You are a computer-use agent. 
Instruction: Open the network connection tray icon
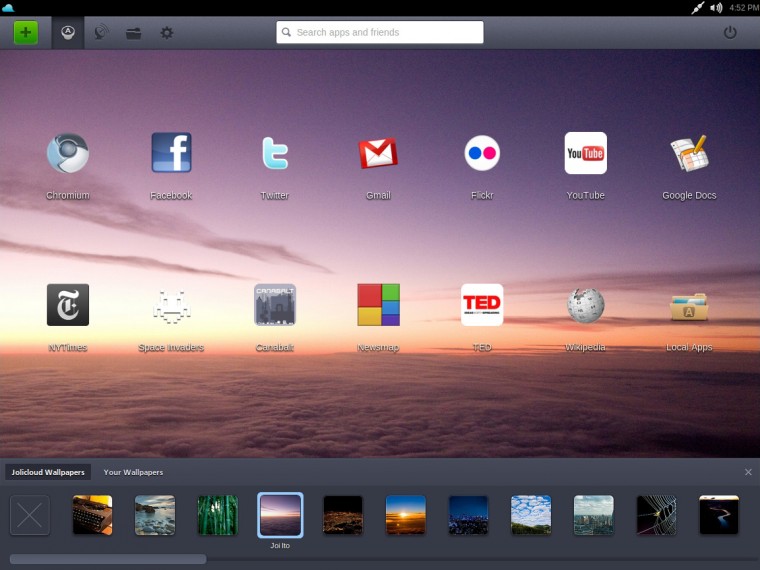pyautogui.click(x=697, y=8)
